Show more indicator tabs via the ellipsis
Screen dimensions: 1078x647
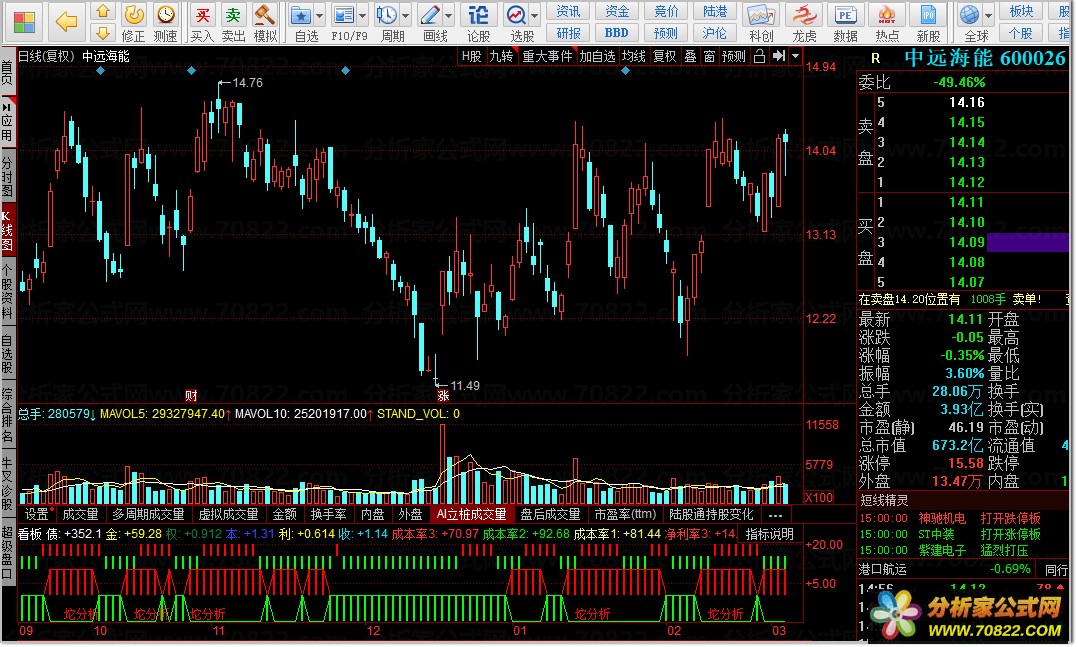tap(776, 514)
